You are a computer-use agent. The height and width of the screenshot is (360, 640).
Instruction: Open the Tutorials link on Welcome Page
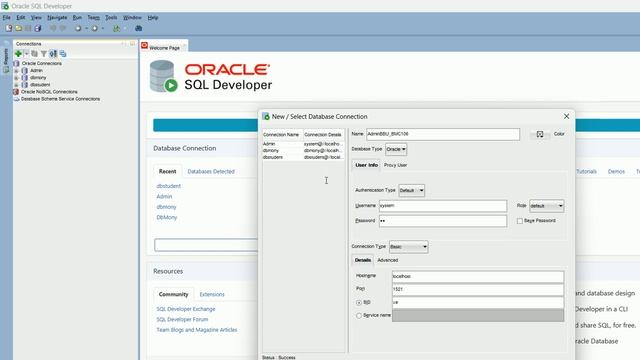(587, 171)
